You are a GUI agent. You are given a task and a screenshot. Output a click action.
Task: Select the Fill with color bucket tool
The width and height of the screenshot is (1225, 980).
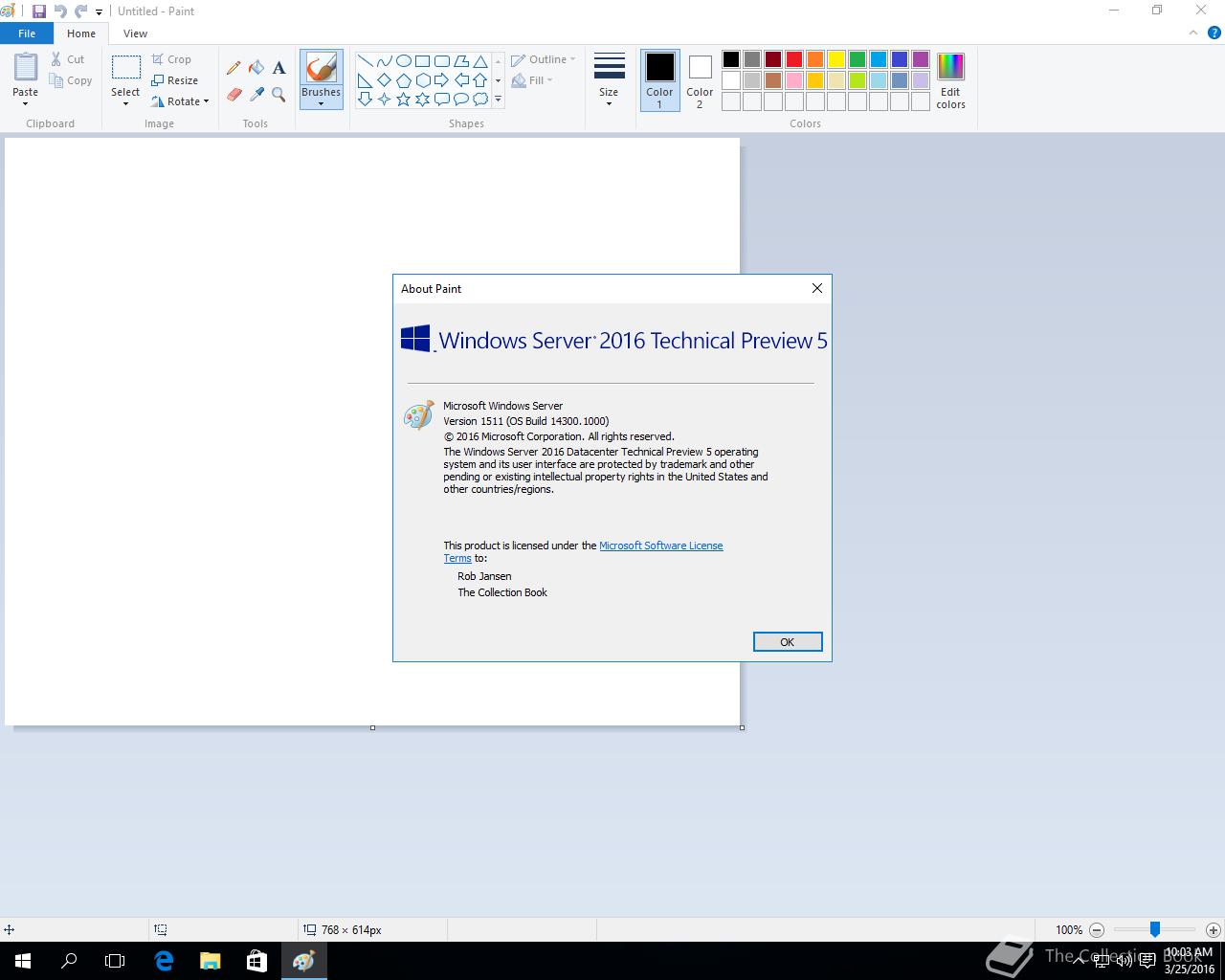[256, 68]
